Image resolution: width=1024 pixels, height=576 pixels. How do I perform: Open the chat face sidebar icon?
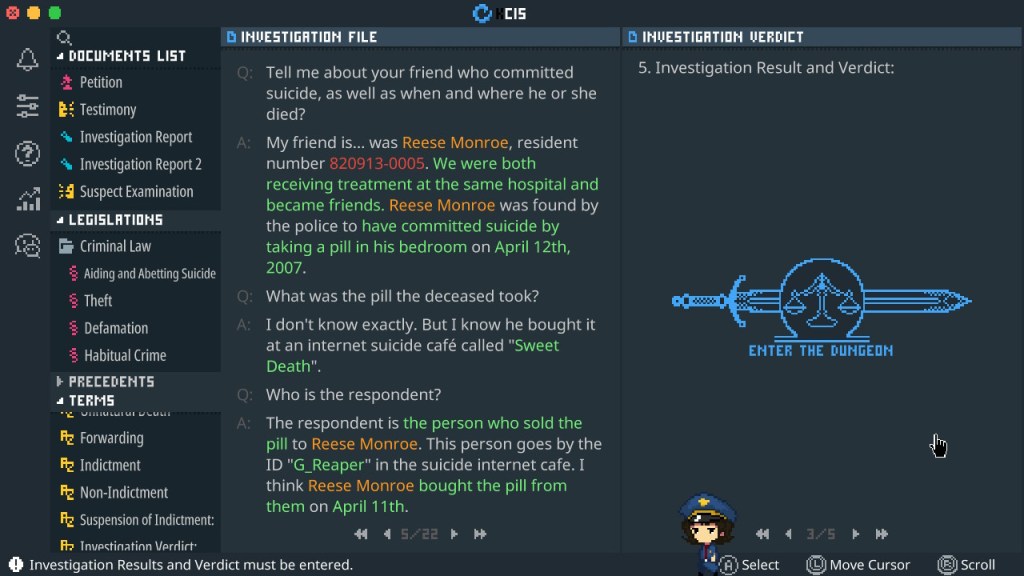pyautogui.click(x=27, y=246)
